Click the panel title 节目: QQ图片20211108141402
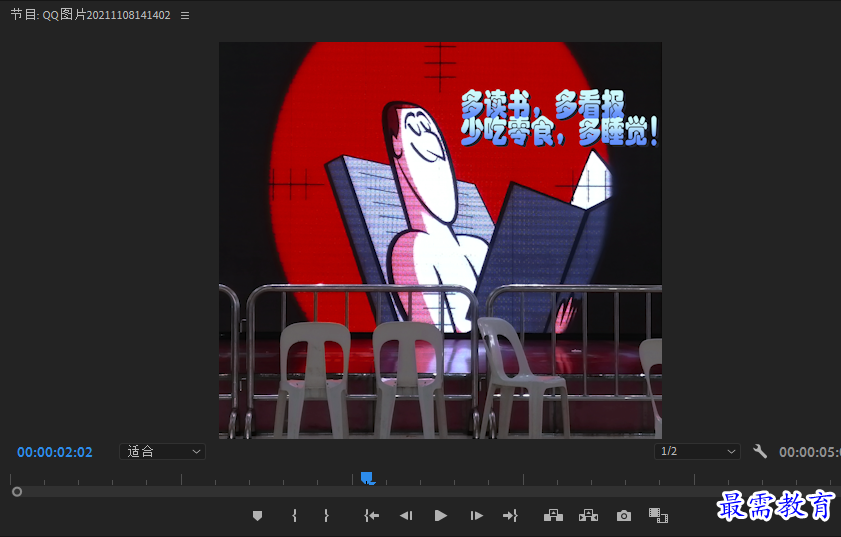 (91, 15)
